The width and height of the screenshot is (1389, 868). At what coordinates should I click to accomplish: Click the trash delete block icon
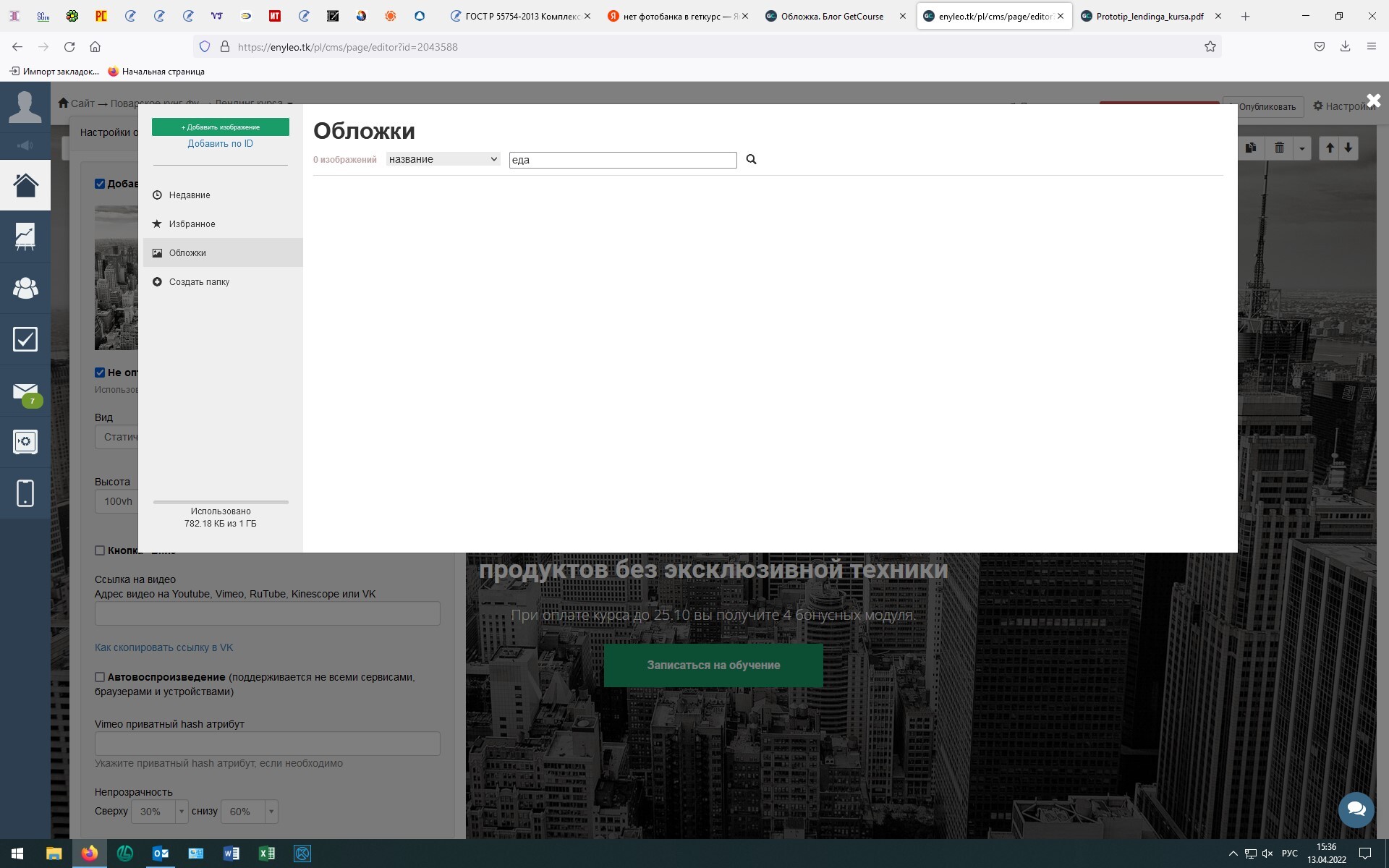(1279, 148)
